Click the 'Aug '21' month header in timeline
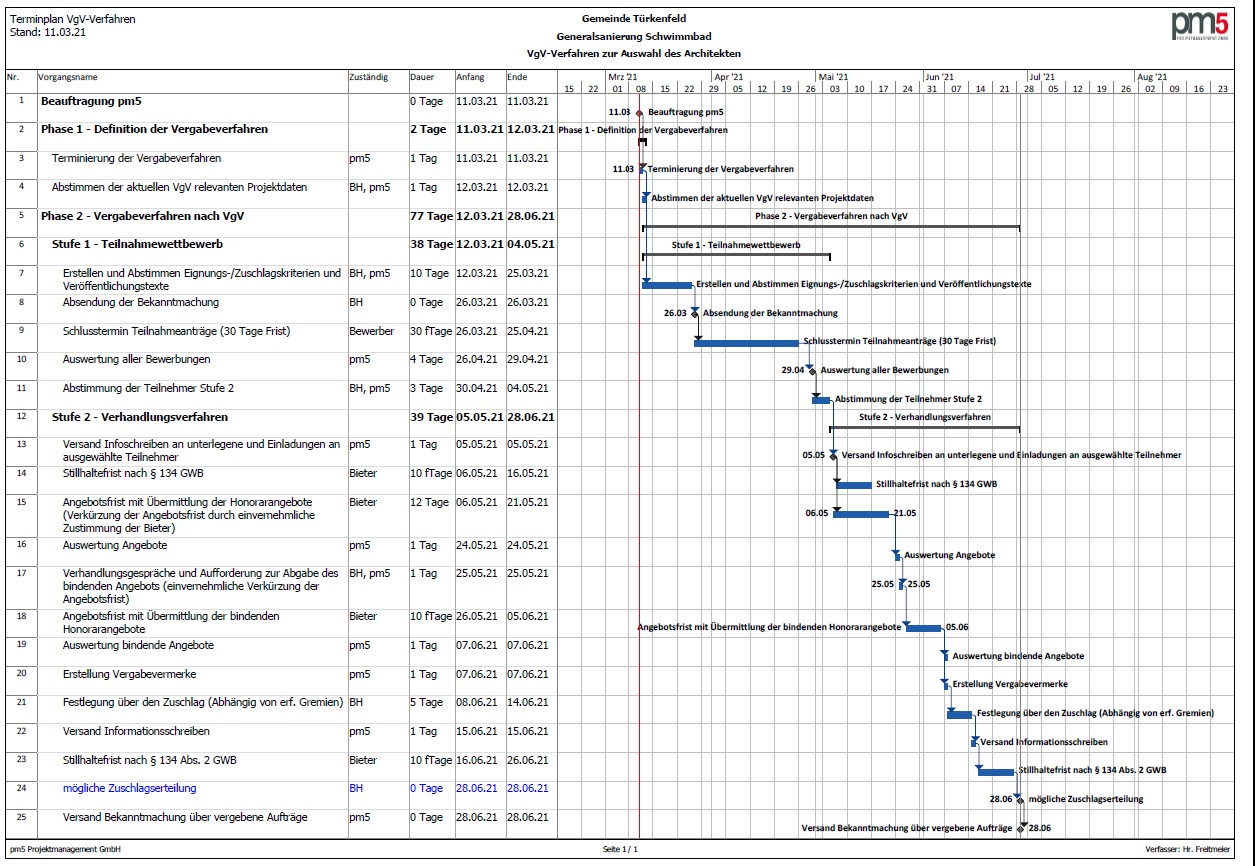This screenshot has height=866, width=1255. tap(1151, 76)
